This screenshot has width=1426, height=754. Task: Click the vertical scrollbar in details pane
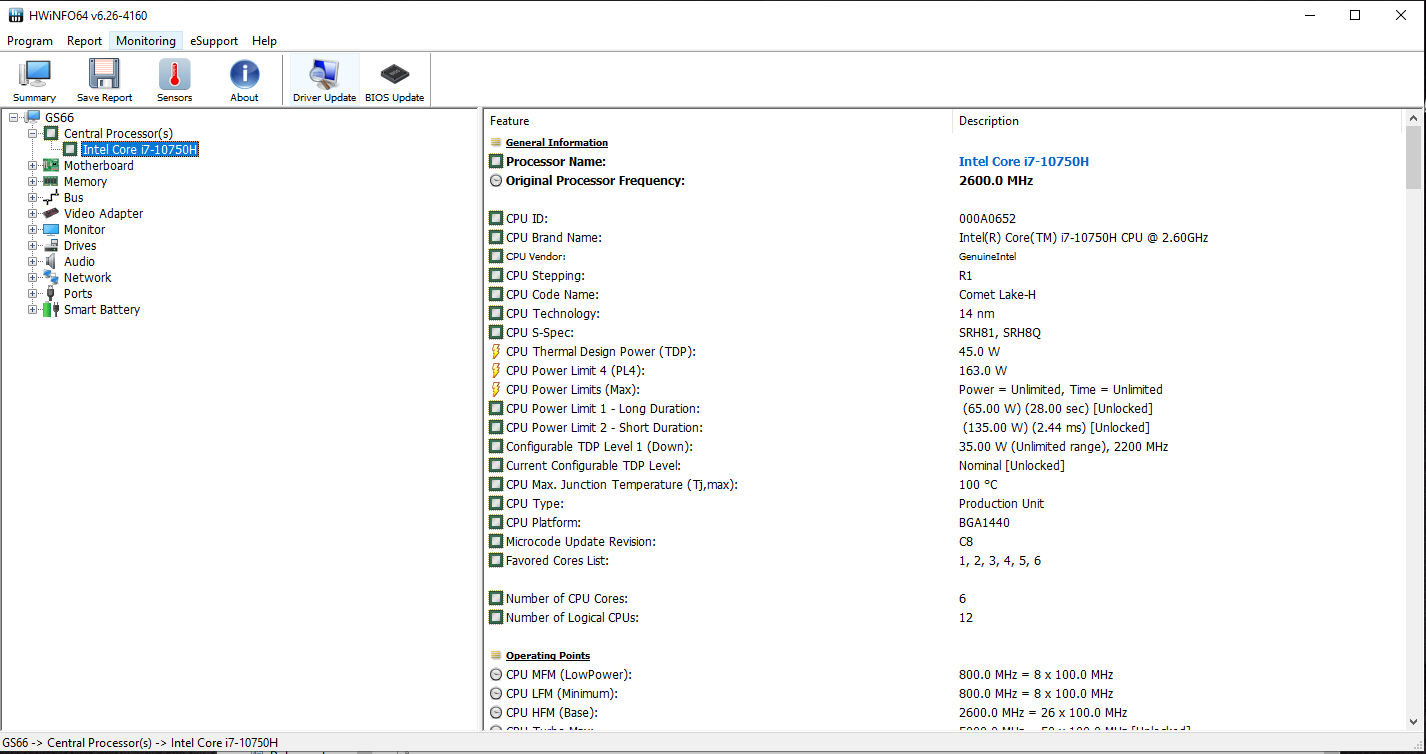tap(1413, 420)
